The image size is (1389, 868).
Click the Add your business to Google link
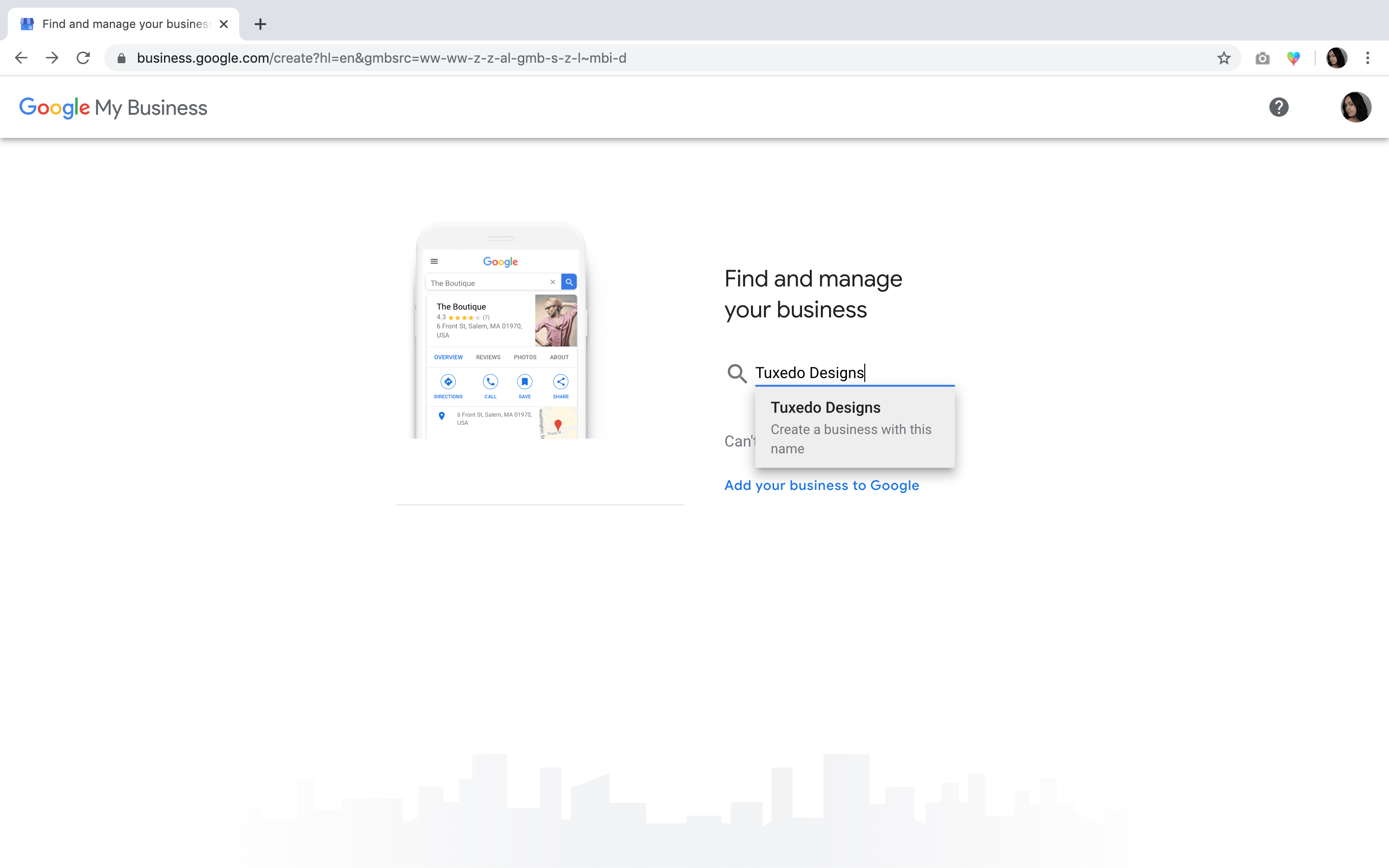821,486
